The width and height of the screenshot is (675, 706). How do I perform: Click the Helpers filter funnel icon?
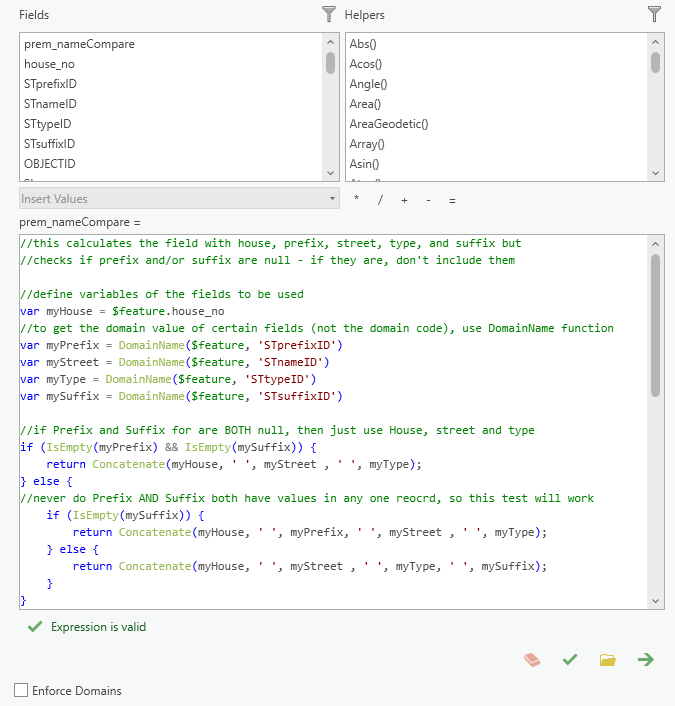(x=655, y=14)
